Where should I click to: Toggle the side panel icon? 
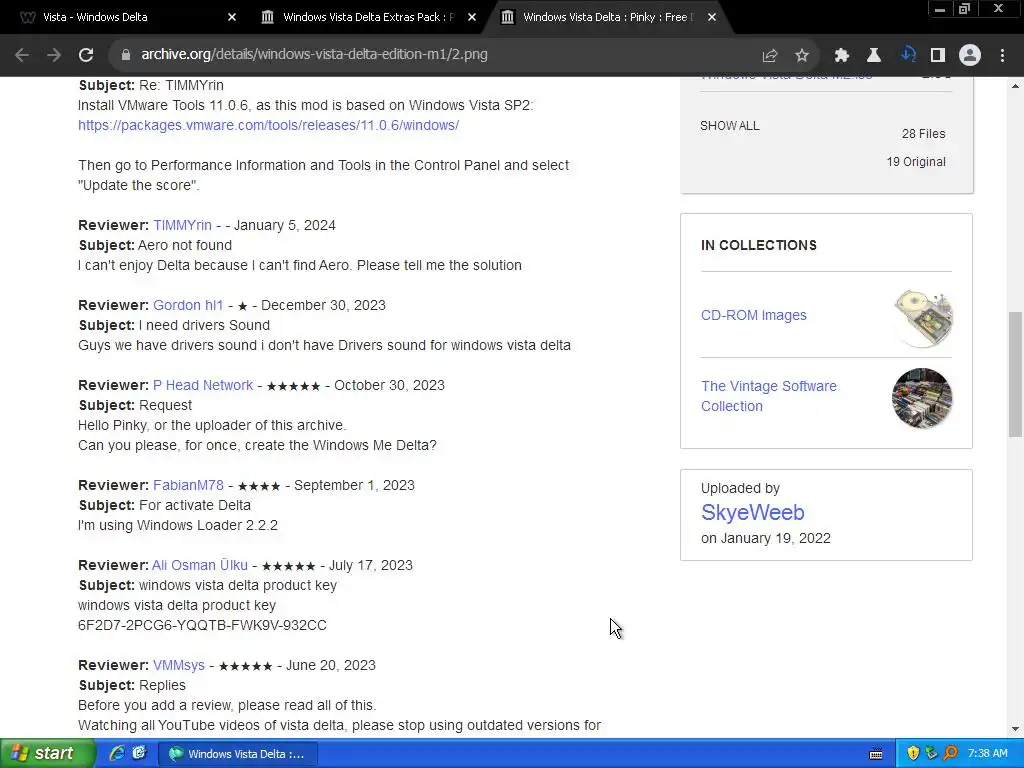point(938,55)
